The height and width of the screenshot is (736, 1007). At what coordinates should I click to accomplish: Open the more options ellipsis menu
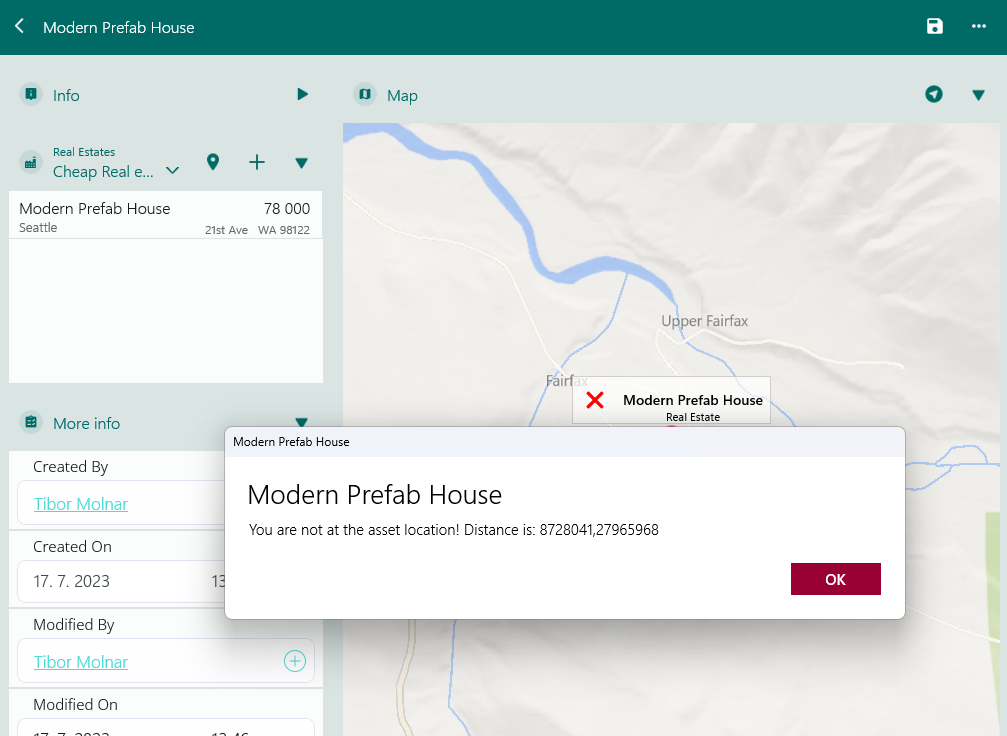click(979, 27)
